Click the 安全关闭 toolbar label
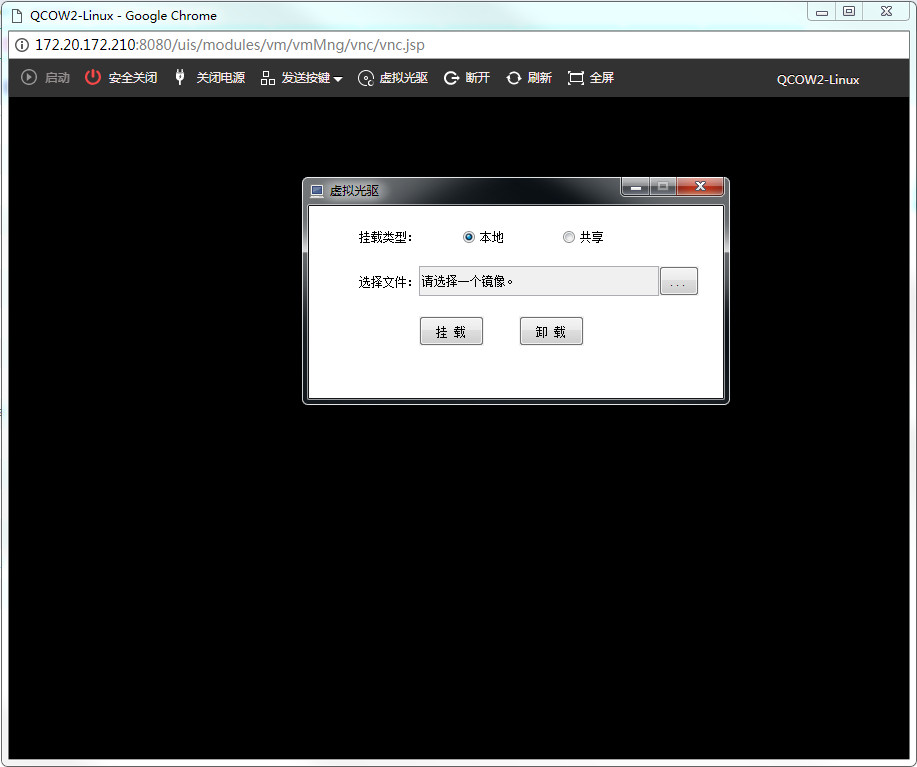Image resolution: width=917 pixels, height=767 pixels. pos(133,78)
